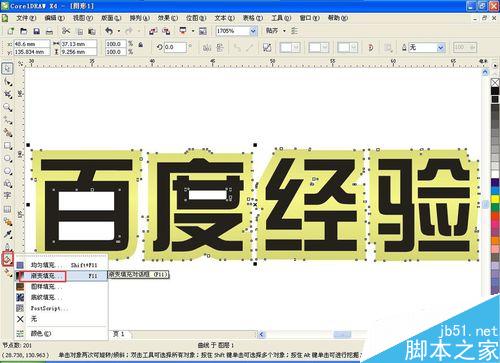
Task: Toggle the lock ratio padlock
Action: [x=141, y=44]
